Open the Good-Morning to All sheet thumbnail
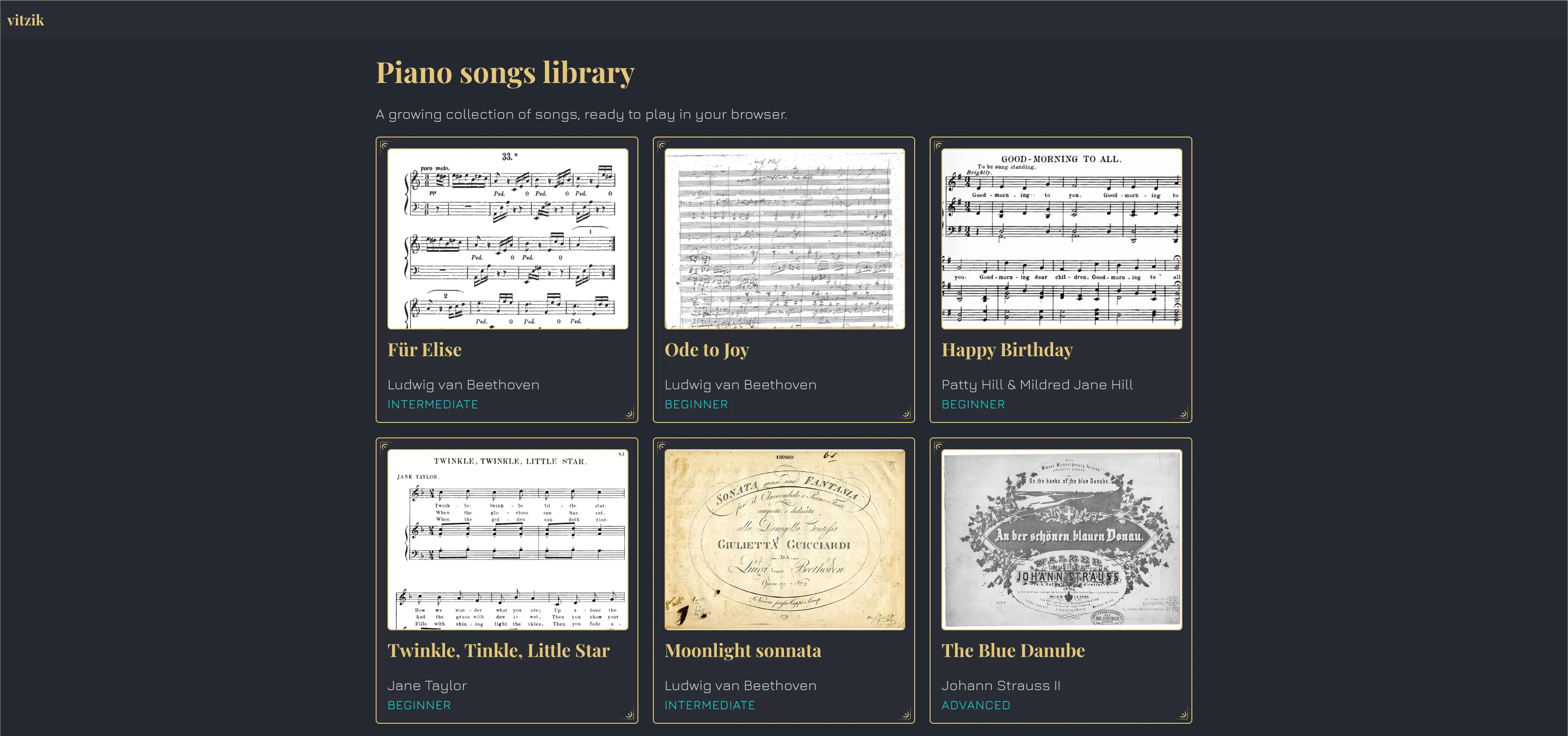 pyautogui.click(x=1062, y=239)
